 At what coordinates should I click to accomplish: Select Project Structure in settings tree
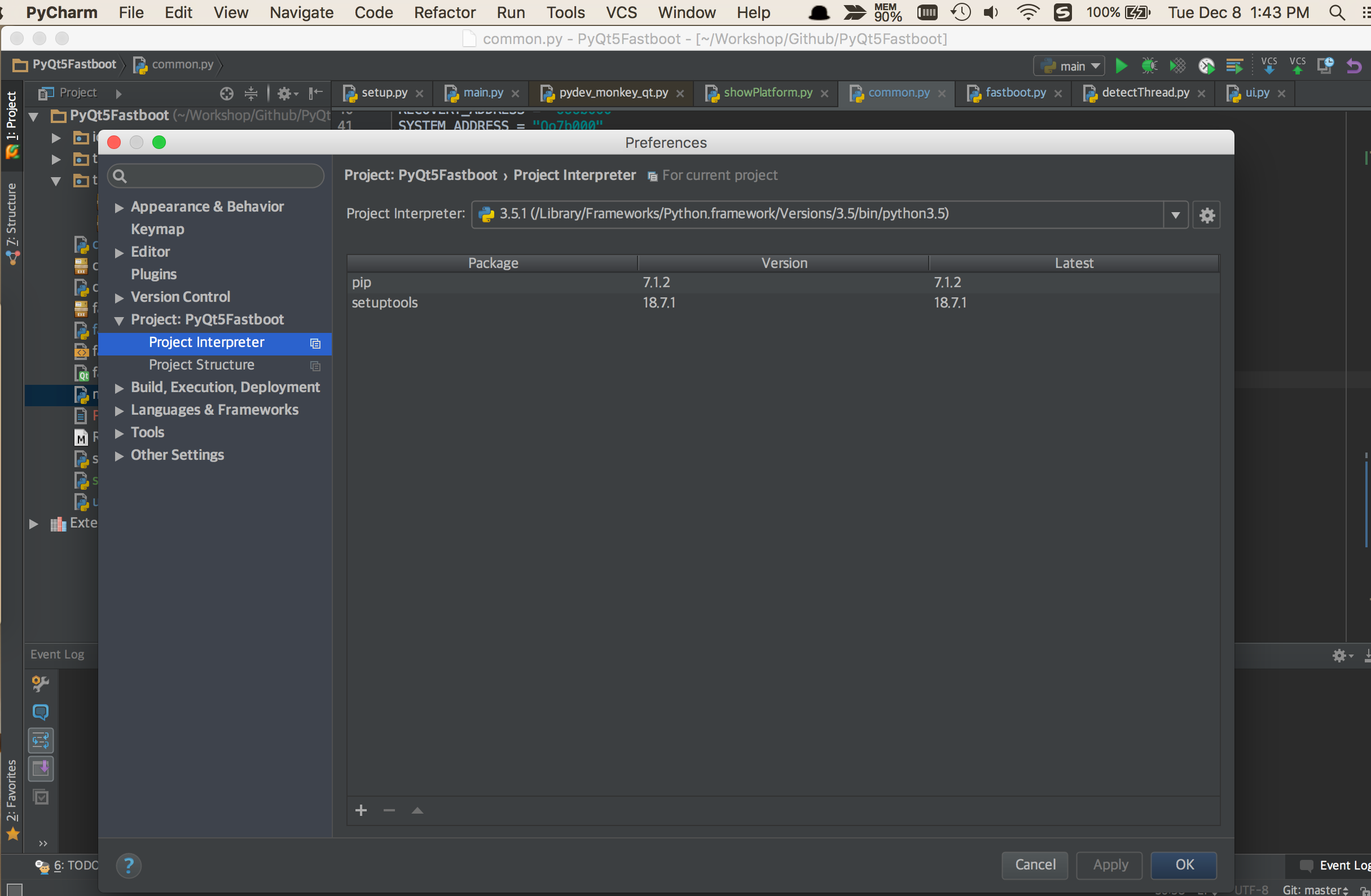[x=201, y=364]
